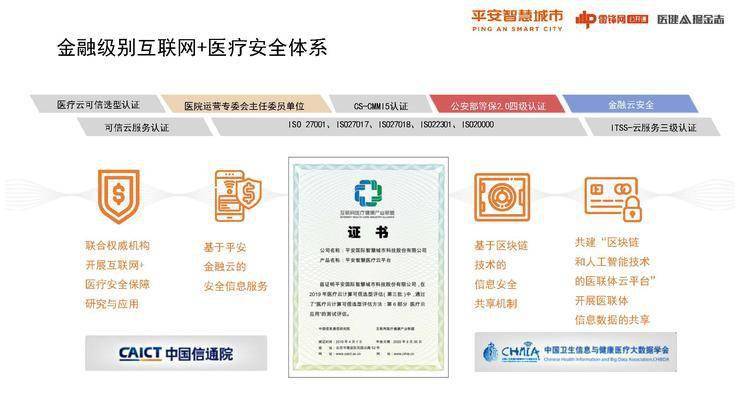This screenshot has height=416, width=740.
Task: Click the text 技术的 under the vault icon
Action: [x=490, y=265]
